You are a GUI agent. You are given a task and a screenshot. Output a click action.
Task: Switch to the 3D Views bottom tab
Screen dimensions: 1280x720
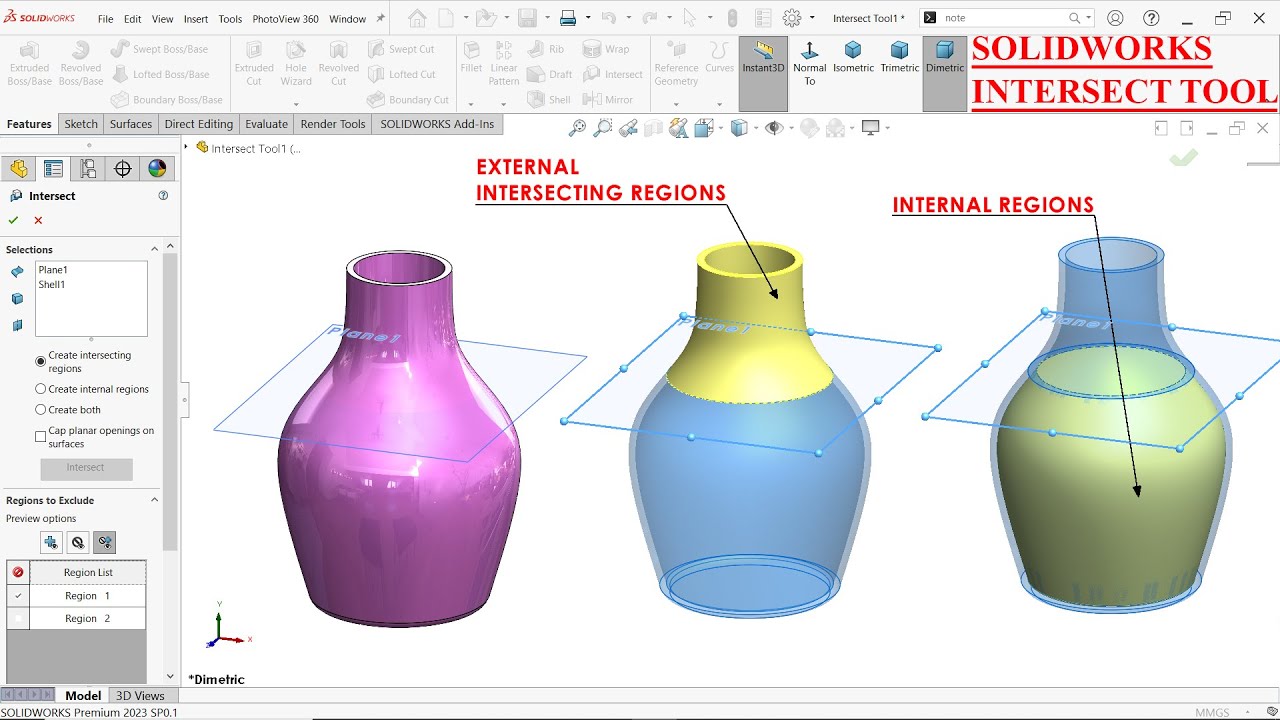point(140,695)
